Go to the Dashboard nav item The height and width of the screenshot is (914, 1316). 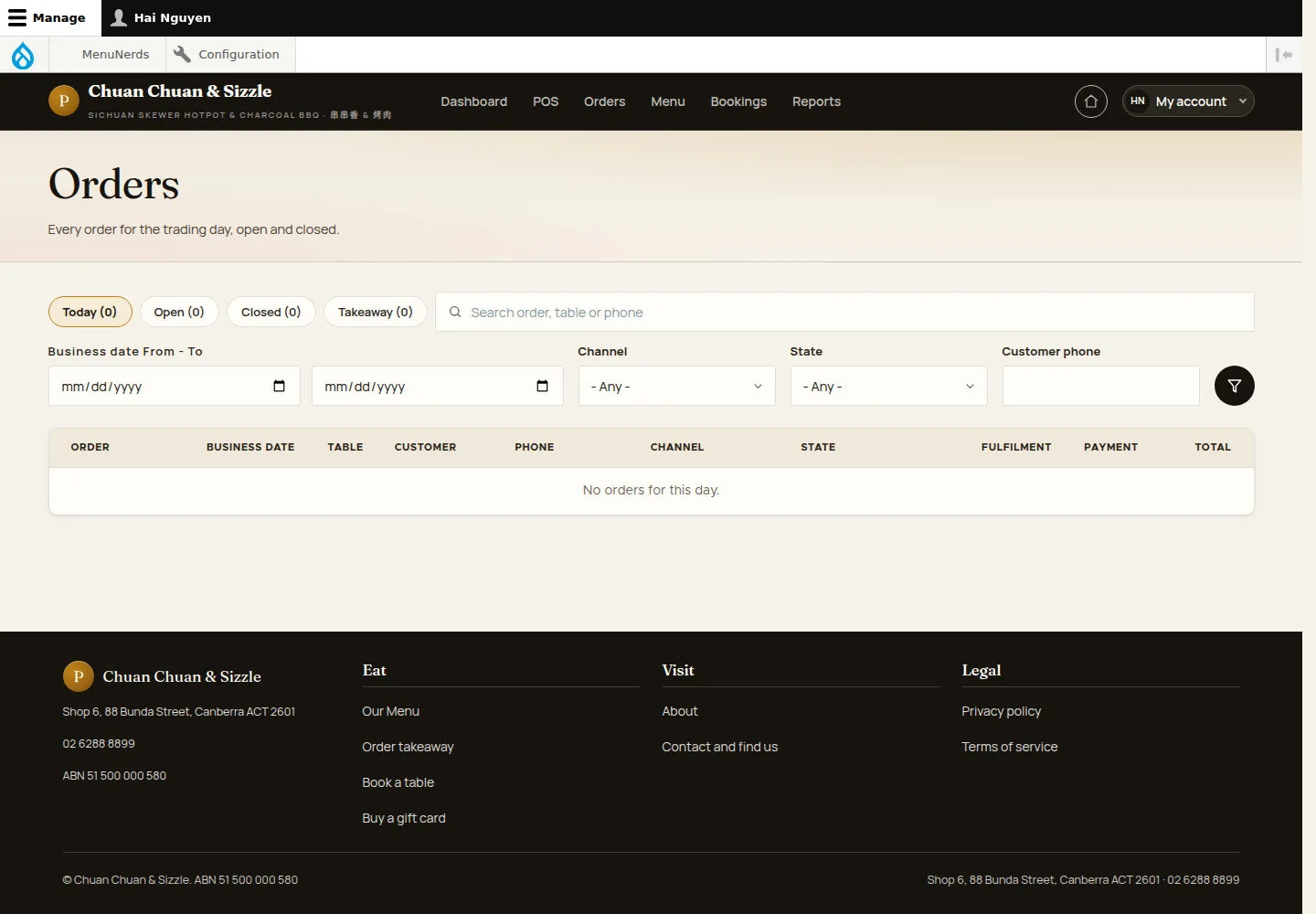click(x=474, y=101)
